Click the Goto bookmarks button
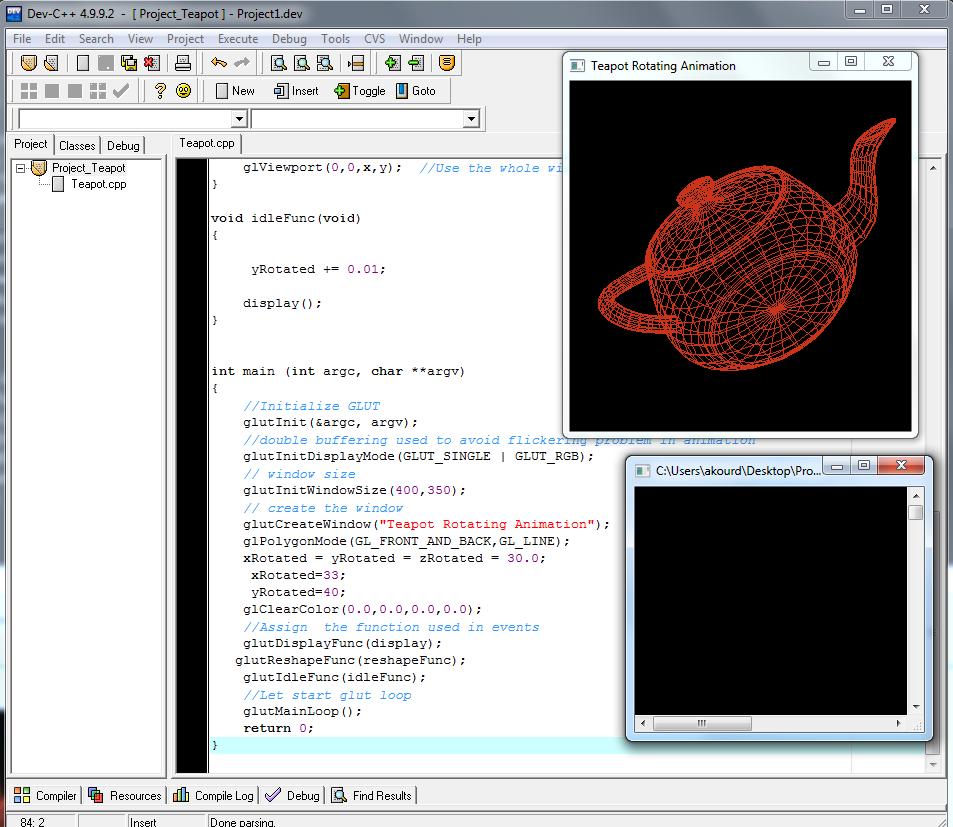The image size is (953, 827). [x=416, y=91]
